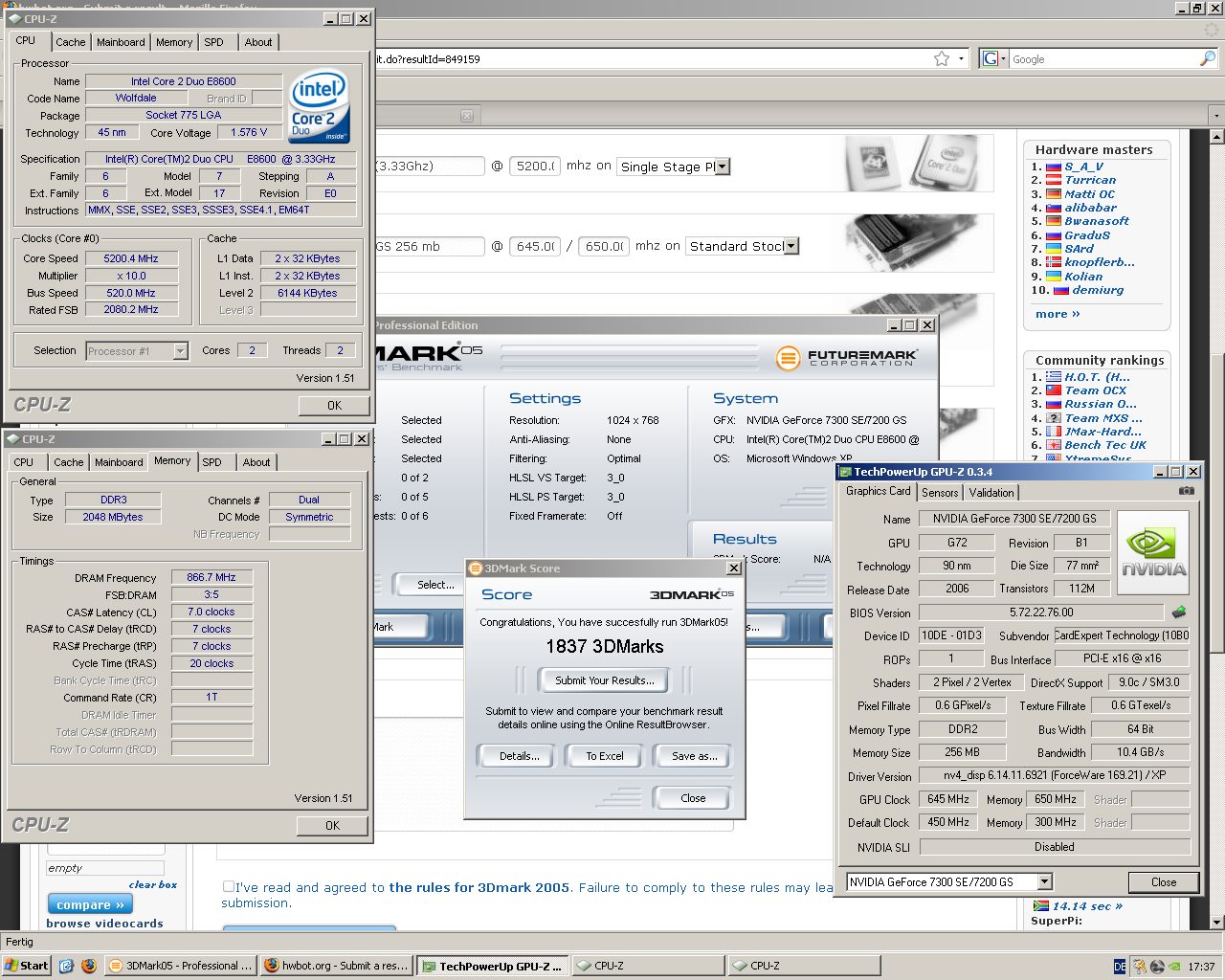Viewport: 1225px width, 980px height.
Task: Click the GPU memory clock field 650
Action: (x=605, y=246)
